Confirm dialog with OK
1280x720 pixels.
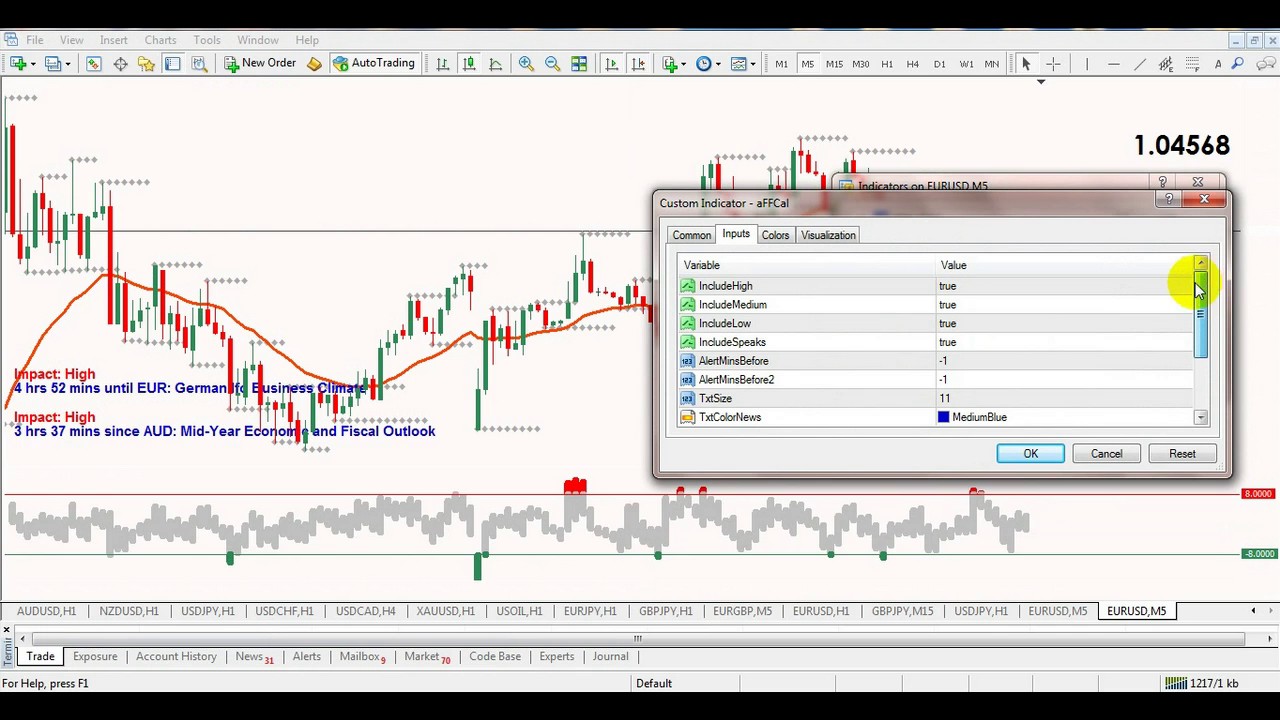[1030, 454]
